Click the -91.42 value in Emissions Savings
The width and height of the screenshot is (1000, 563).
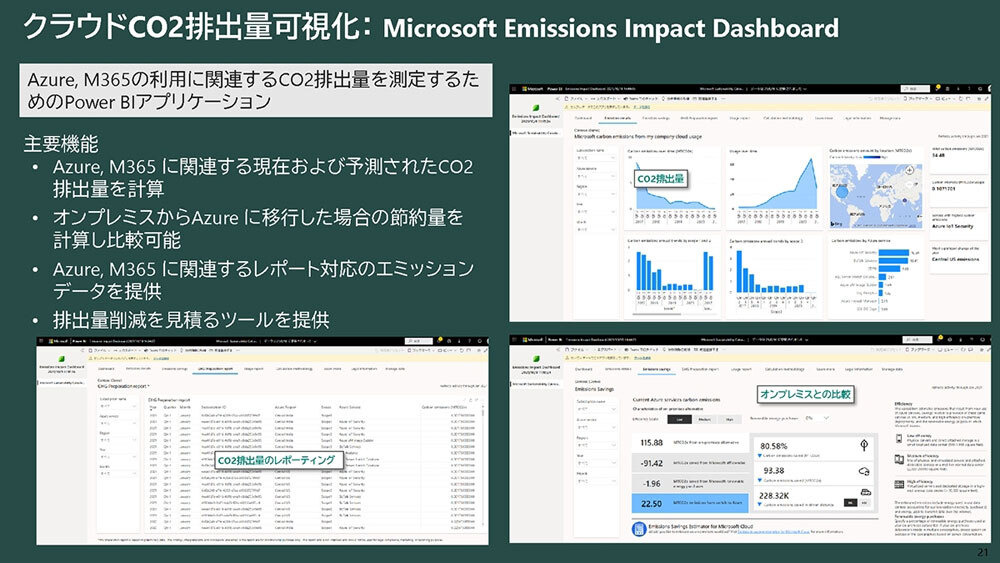tap(651, 464)
